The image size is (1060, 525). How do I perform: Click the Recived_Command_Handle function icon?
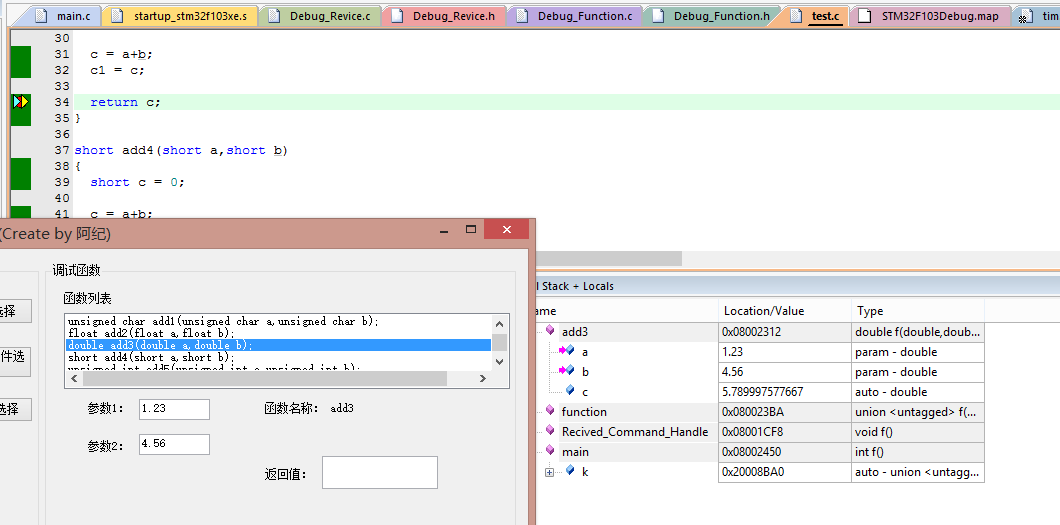[x=550, y=431]
